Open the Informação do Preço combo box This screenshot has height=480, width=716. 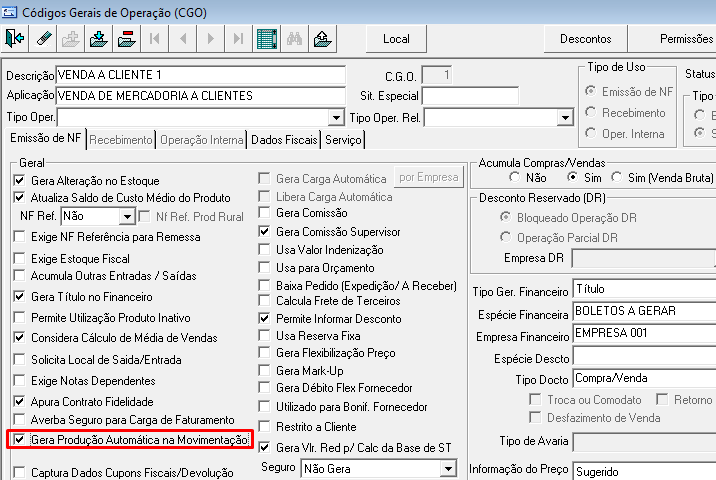point(644,471)
